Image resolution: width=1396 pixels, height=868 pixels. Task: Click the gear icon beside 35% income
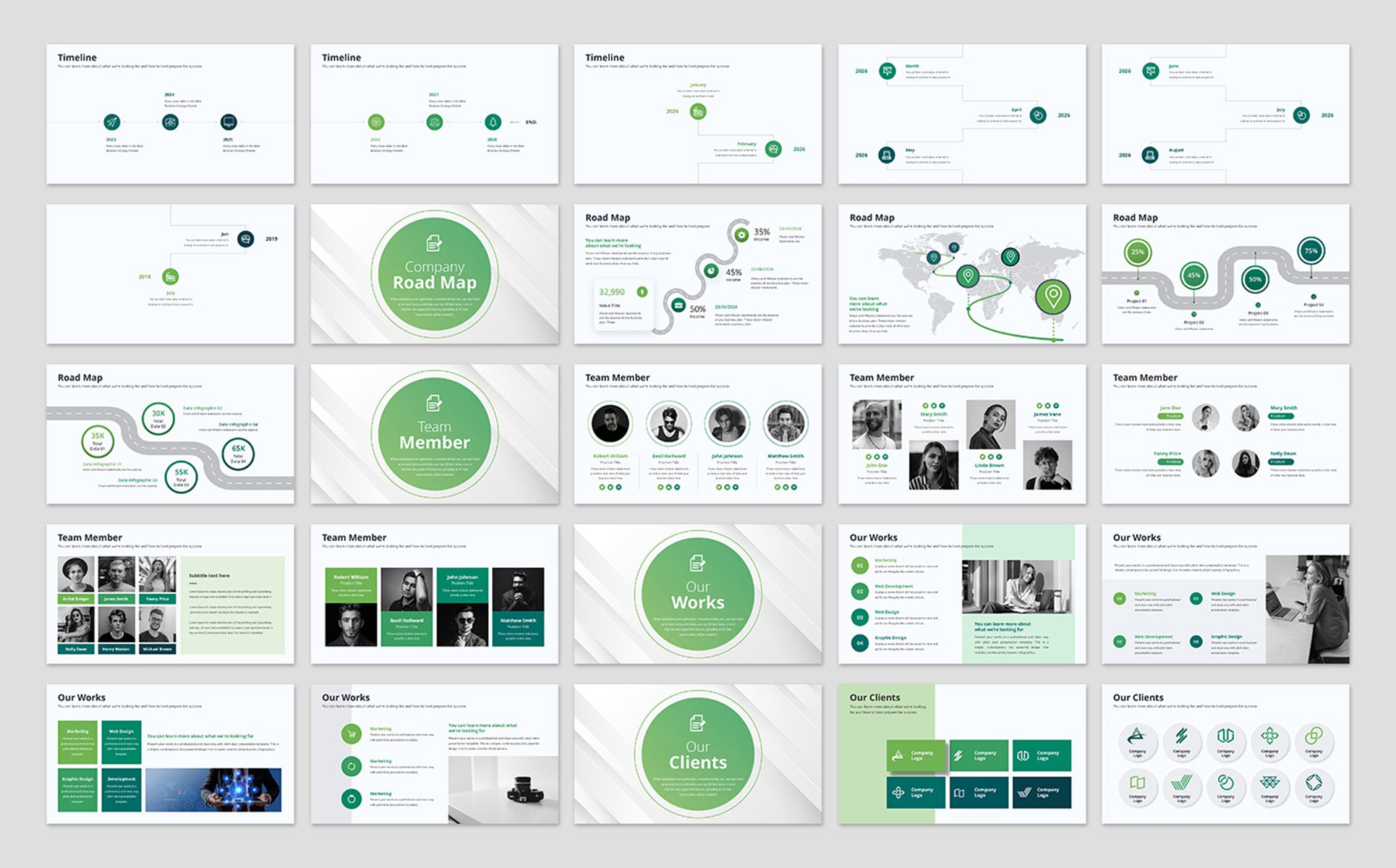pyautogui.click(x=741, y=235)
